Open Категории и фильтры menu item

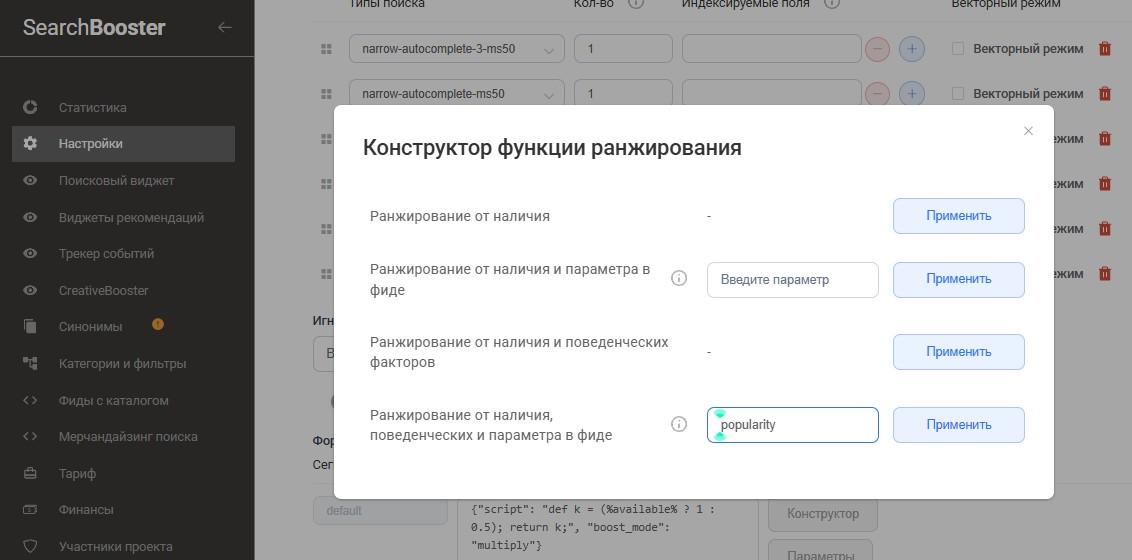tap(122, 363)
